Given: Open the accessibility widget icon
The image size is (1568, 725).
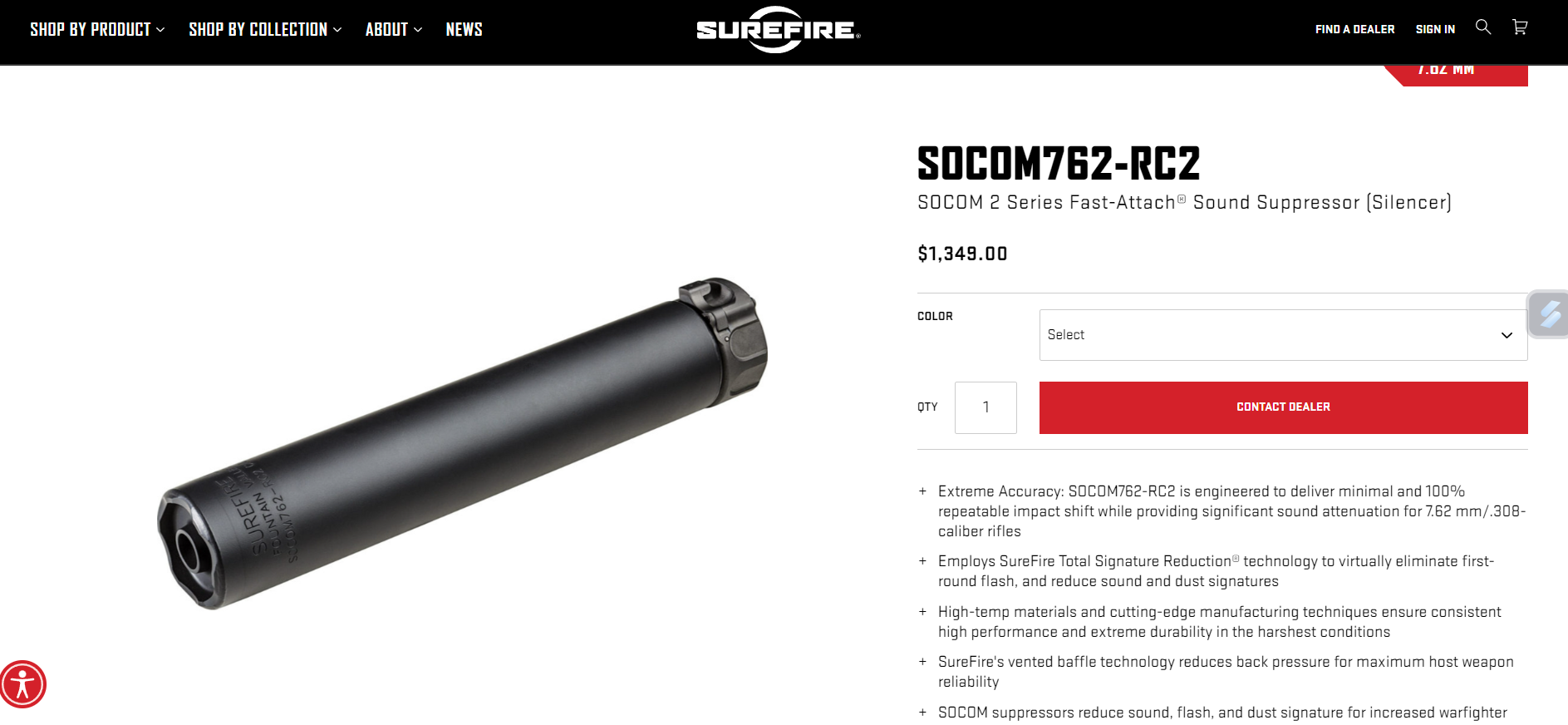Looking at the screenshot, I should pyautogui.click(x=23, y=684).
